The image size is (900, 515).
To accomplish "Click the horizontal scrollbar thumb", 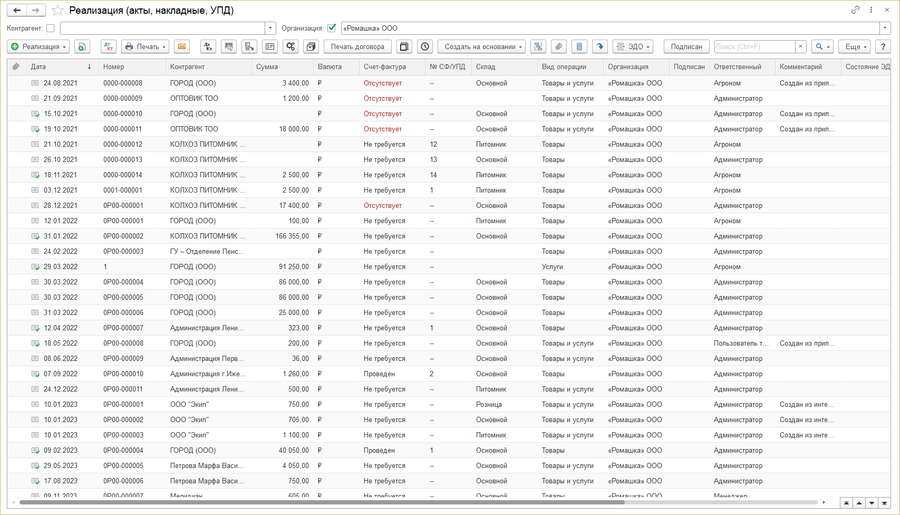I will tap(321, 502).
